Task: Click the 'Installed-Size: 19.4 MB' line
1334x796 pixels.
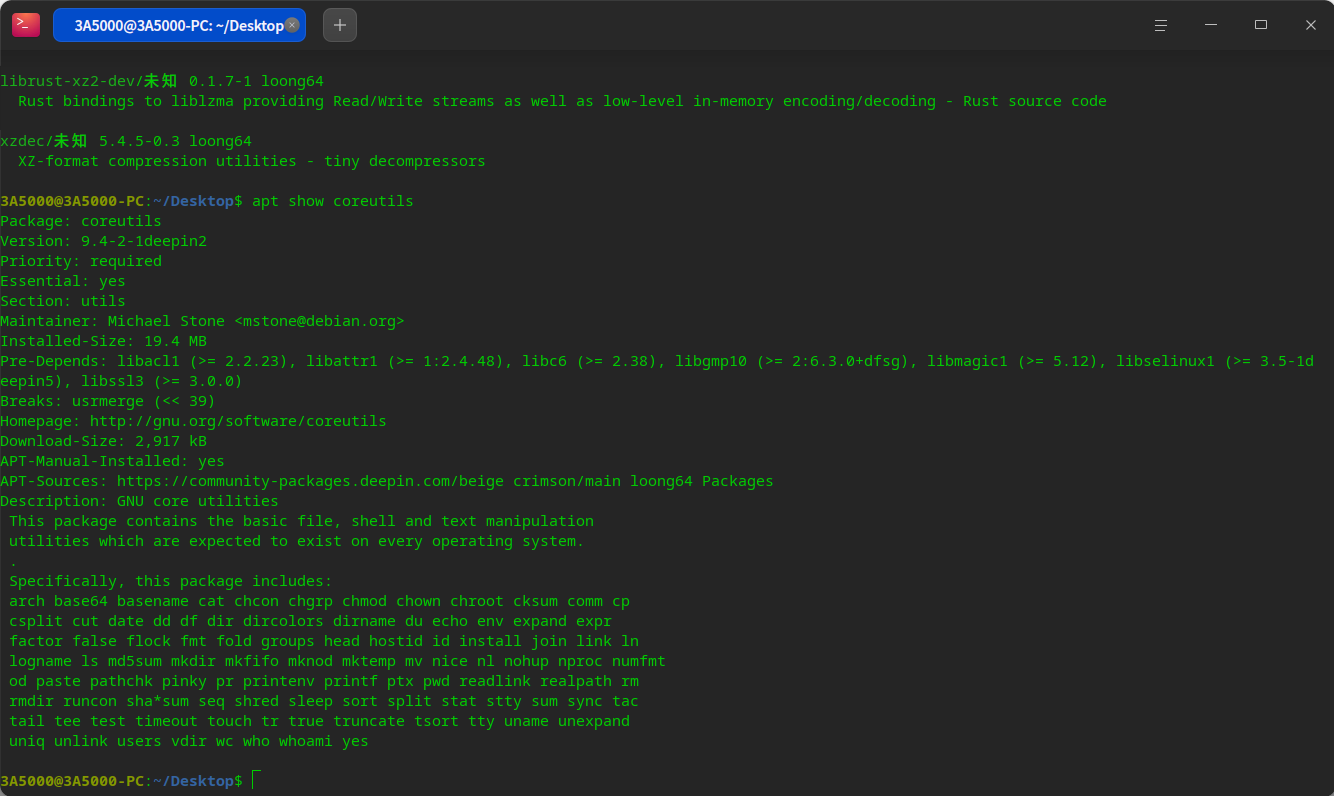Action: pos(104,341)
